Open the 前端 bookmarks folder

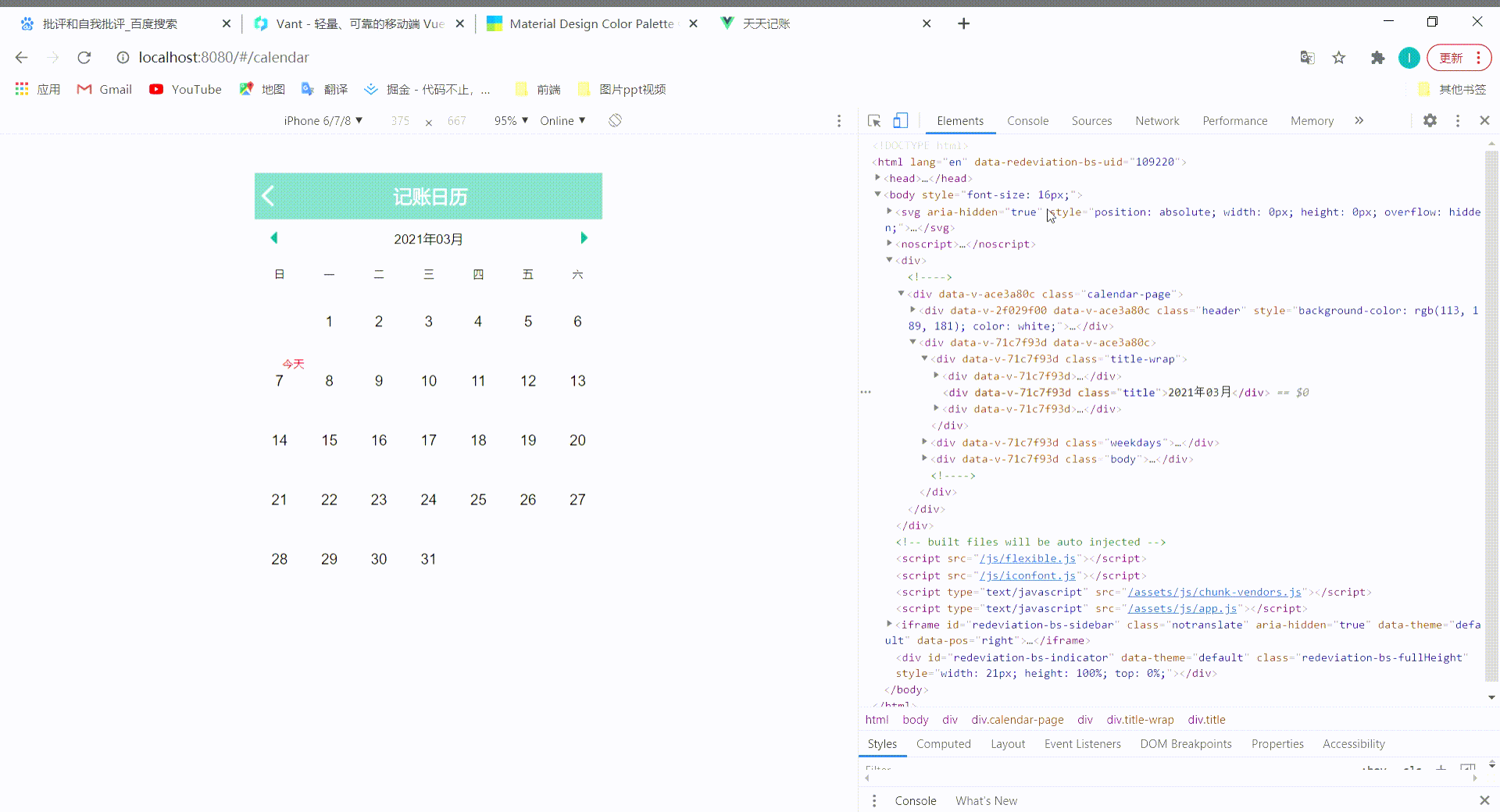click(x=537, y=89)
